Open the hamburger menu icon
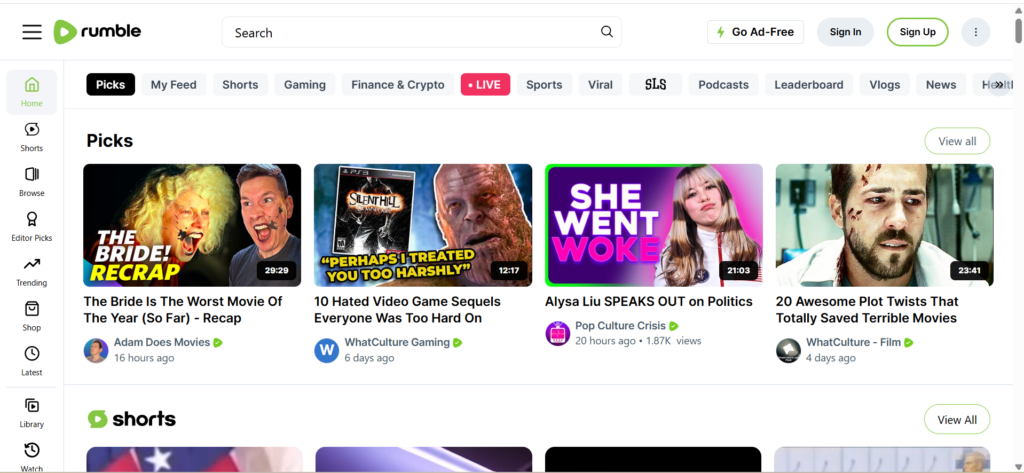Screen dimensions: 1024x473 (32, 32)
